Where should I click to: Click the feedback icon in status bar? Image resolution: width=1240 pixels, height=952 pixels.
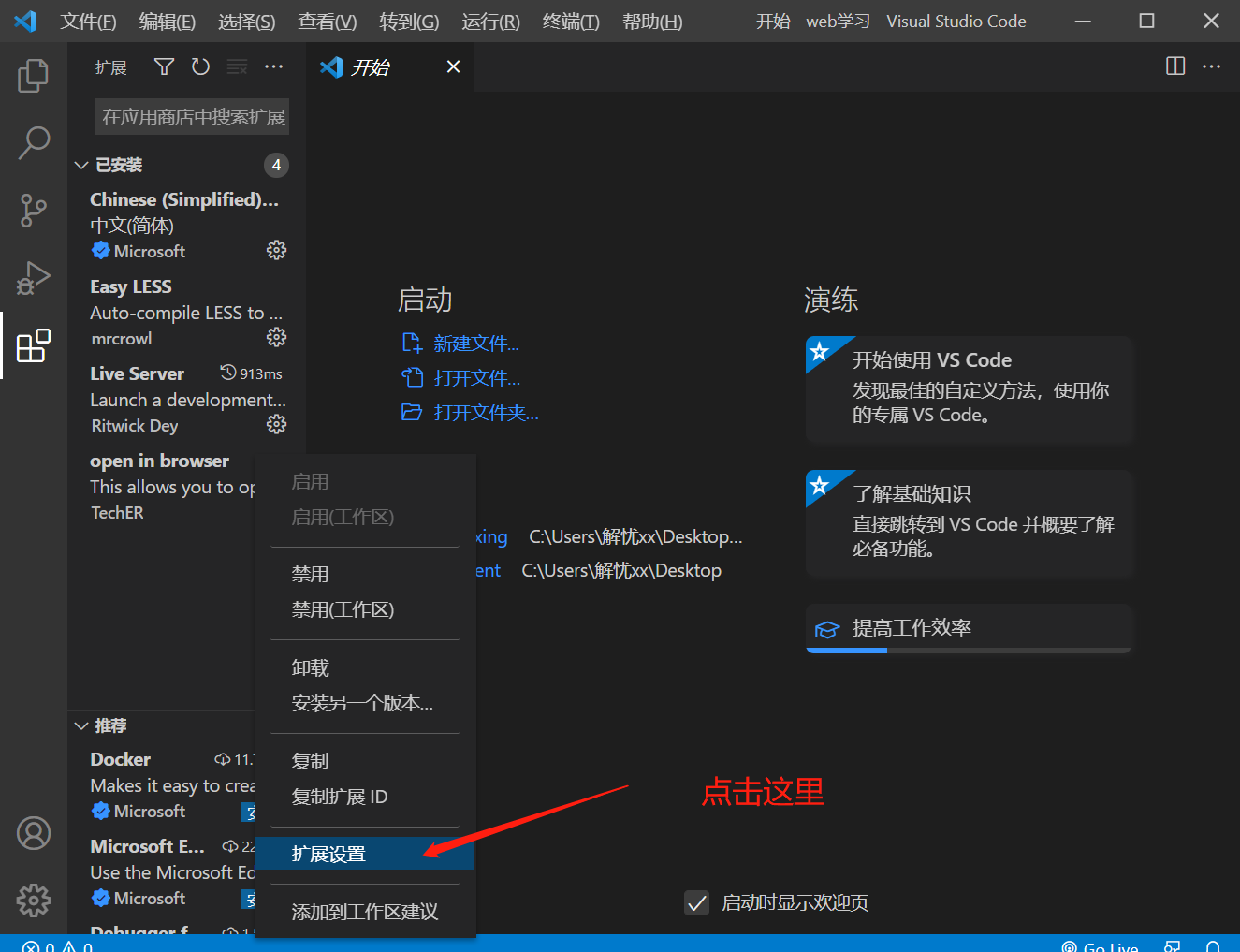(x=1172, y=946)
